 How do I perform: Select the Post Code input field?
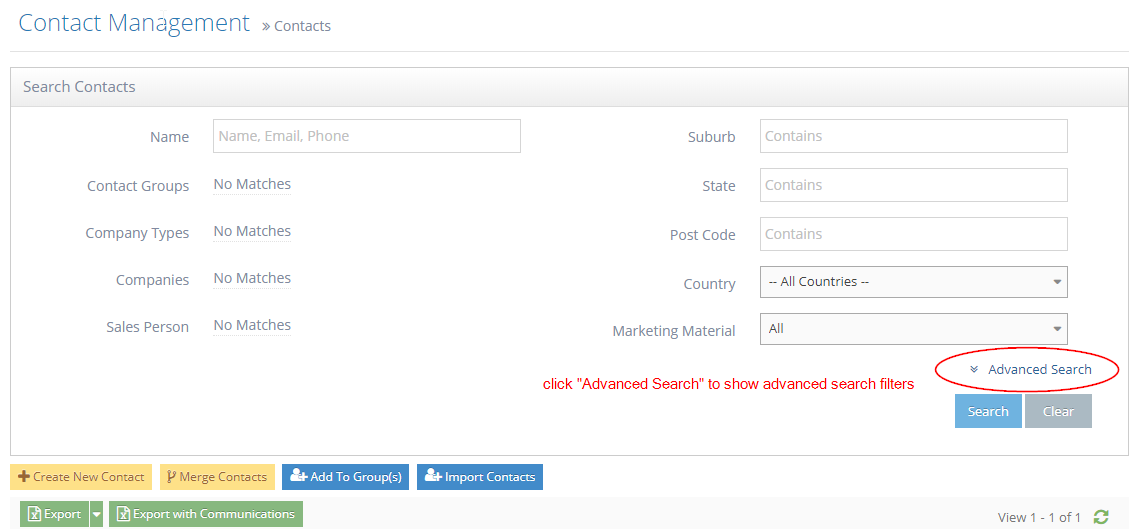(x=914, y=234)
